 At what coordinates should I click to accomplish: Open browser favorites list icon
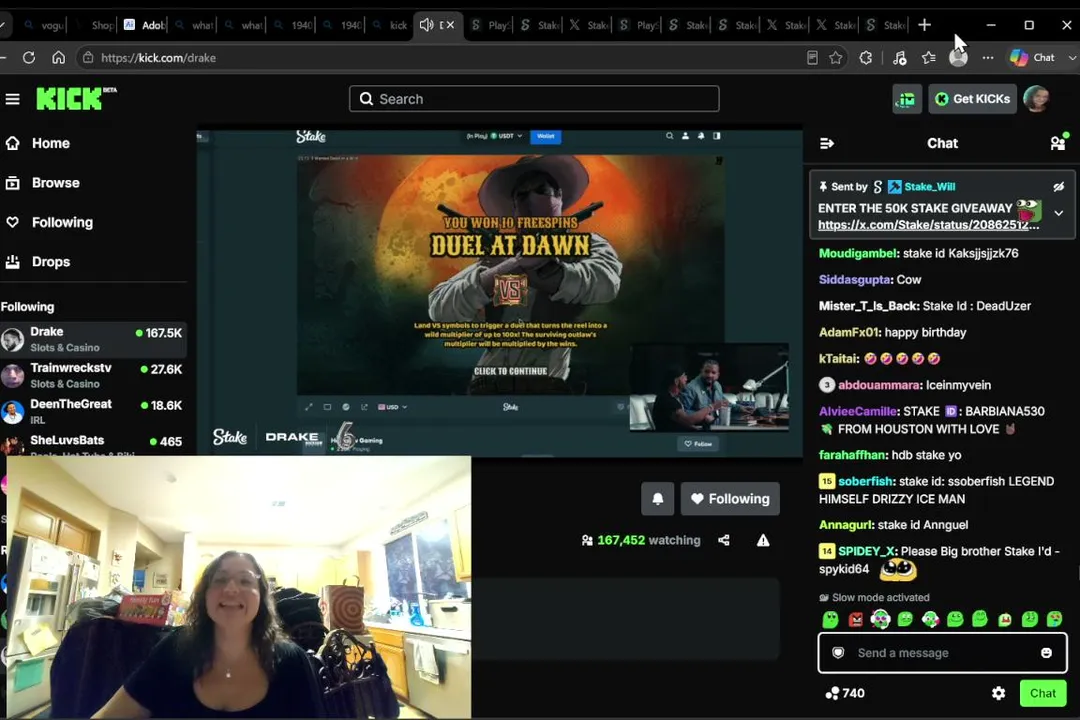pos(928,58)
